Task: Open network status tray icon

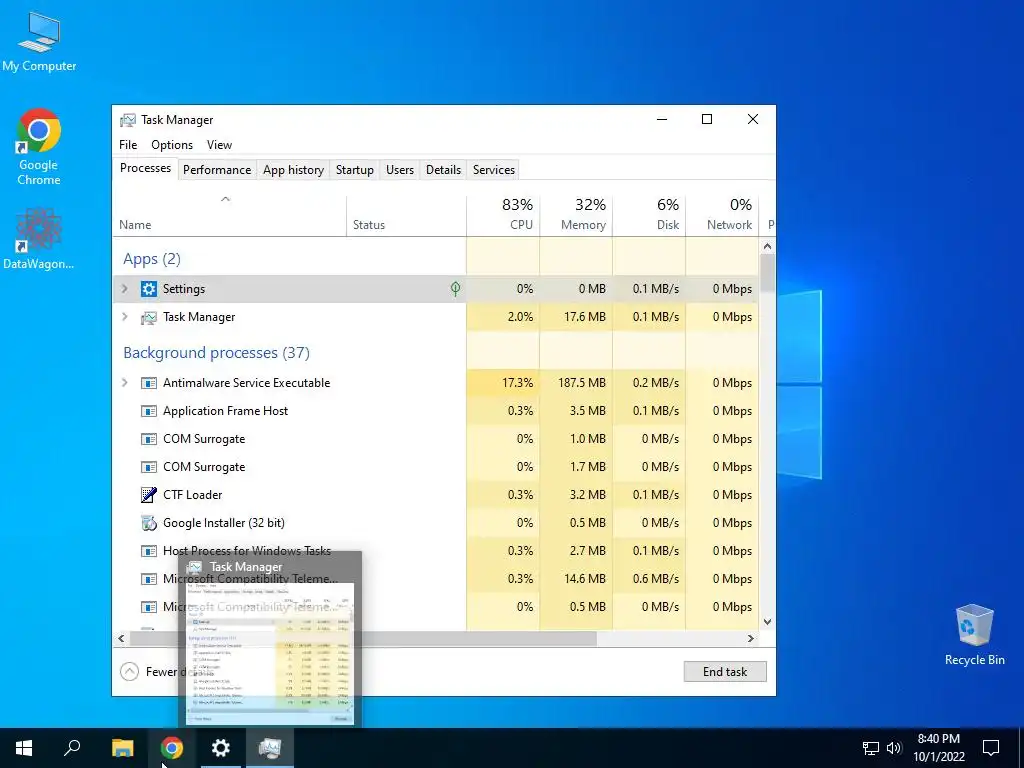Action: click(x=871, y=748)
